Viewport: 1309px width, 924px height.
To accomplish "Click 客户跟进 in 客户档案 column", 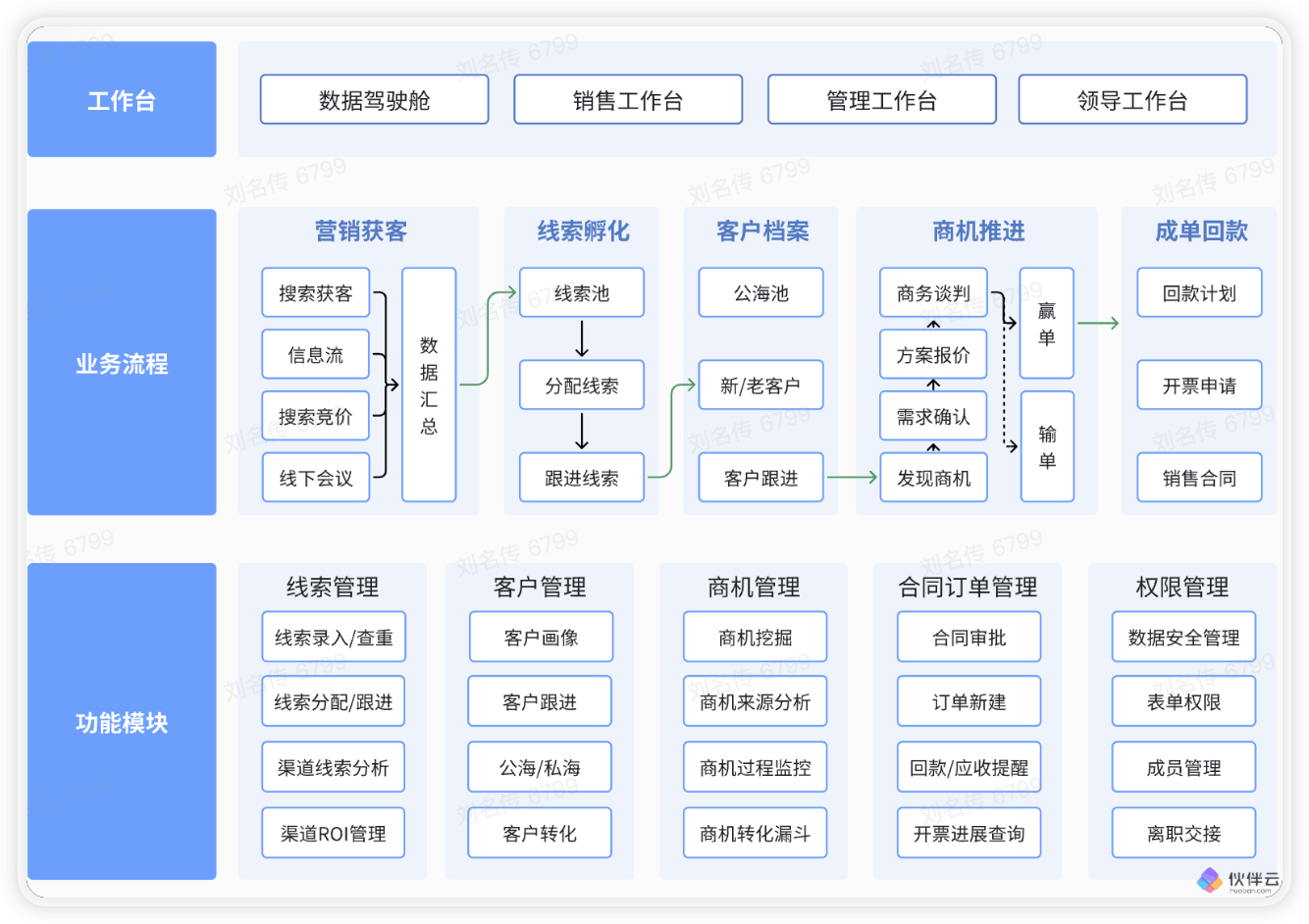I will pyautogui.click(x=760, y=478).
